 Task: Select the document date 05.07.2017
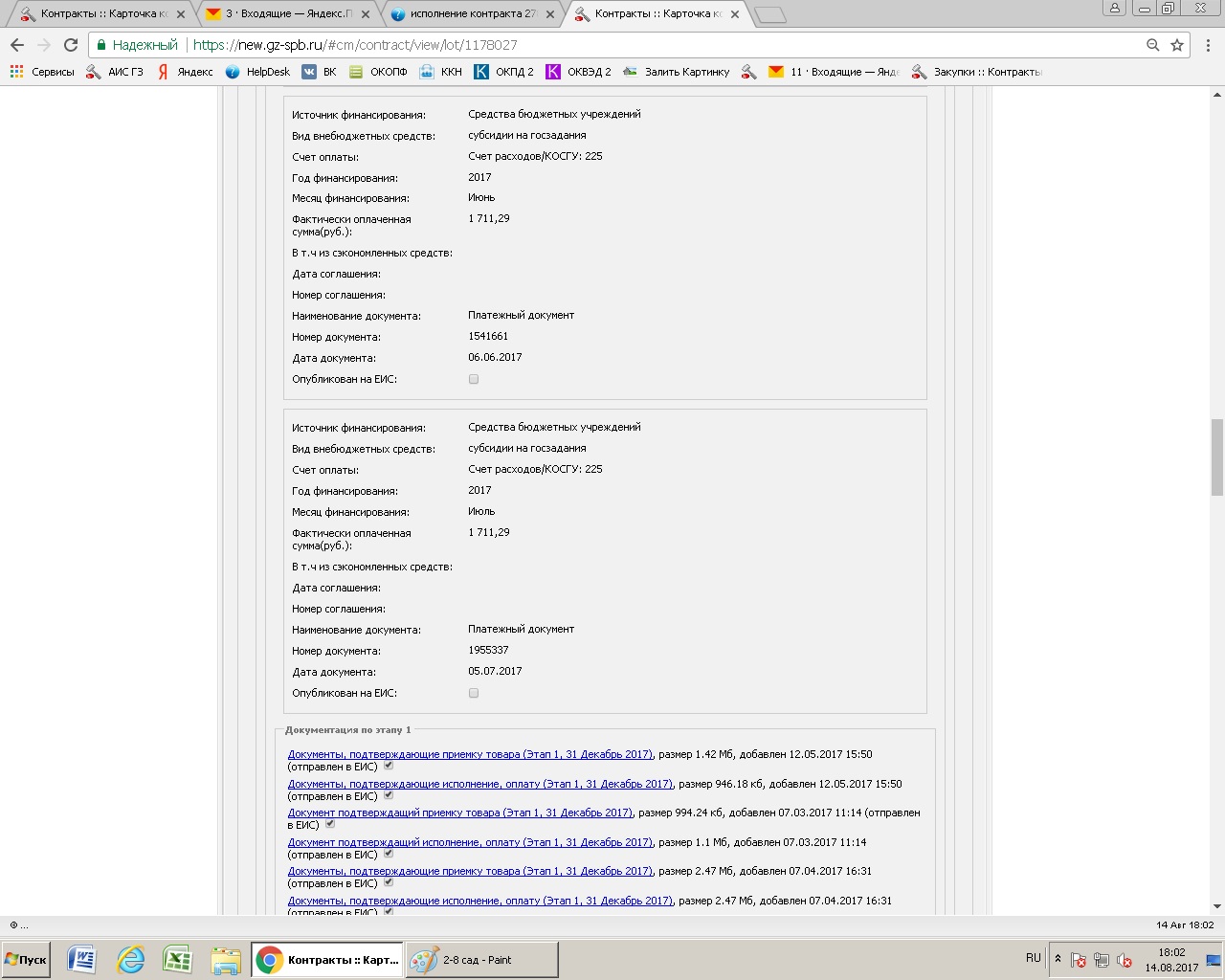(x=495, y=672)
